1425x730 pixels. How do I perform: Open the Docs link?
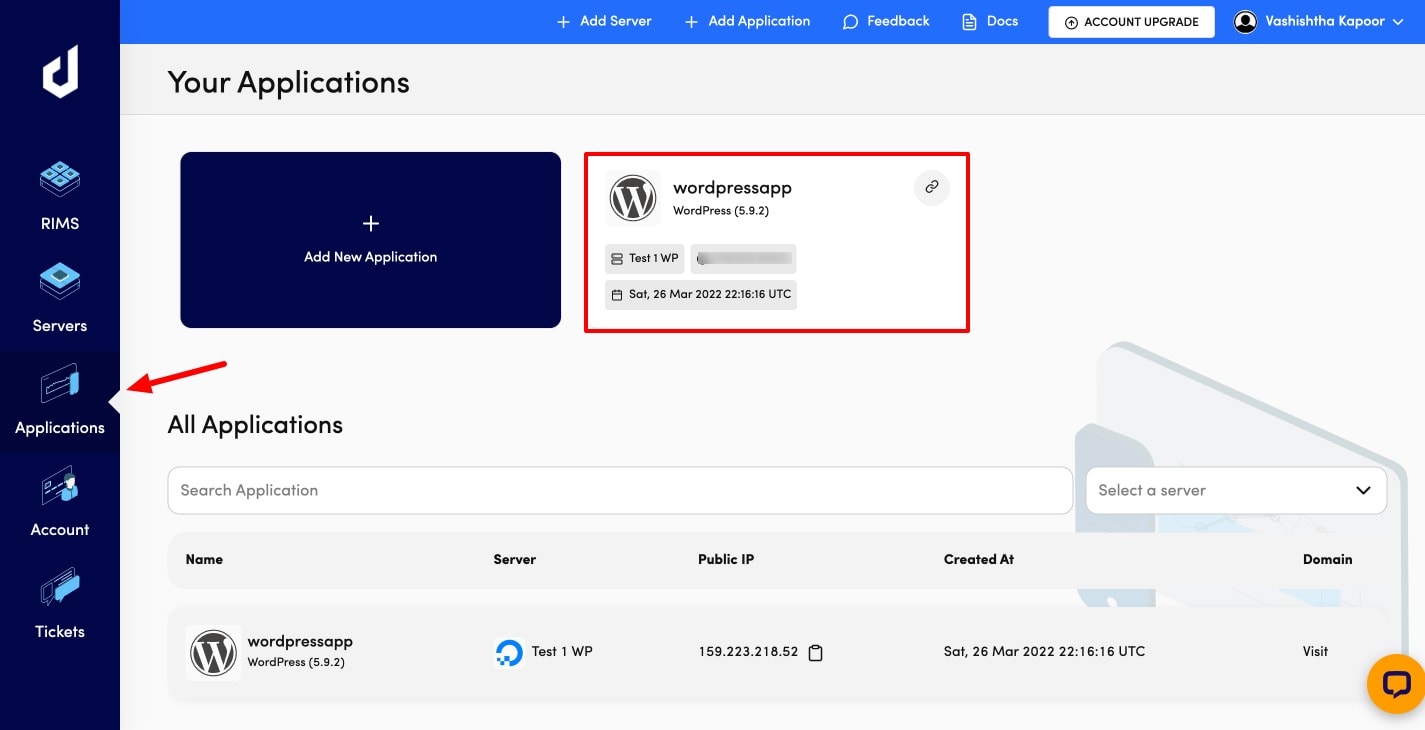[990, 21]
